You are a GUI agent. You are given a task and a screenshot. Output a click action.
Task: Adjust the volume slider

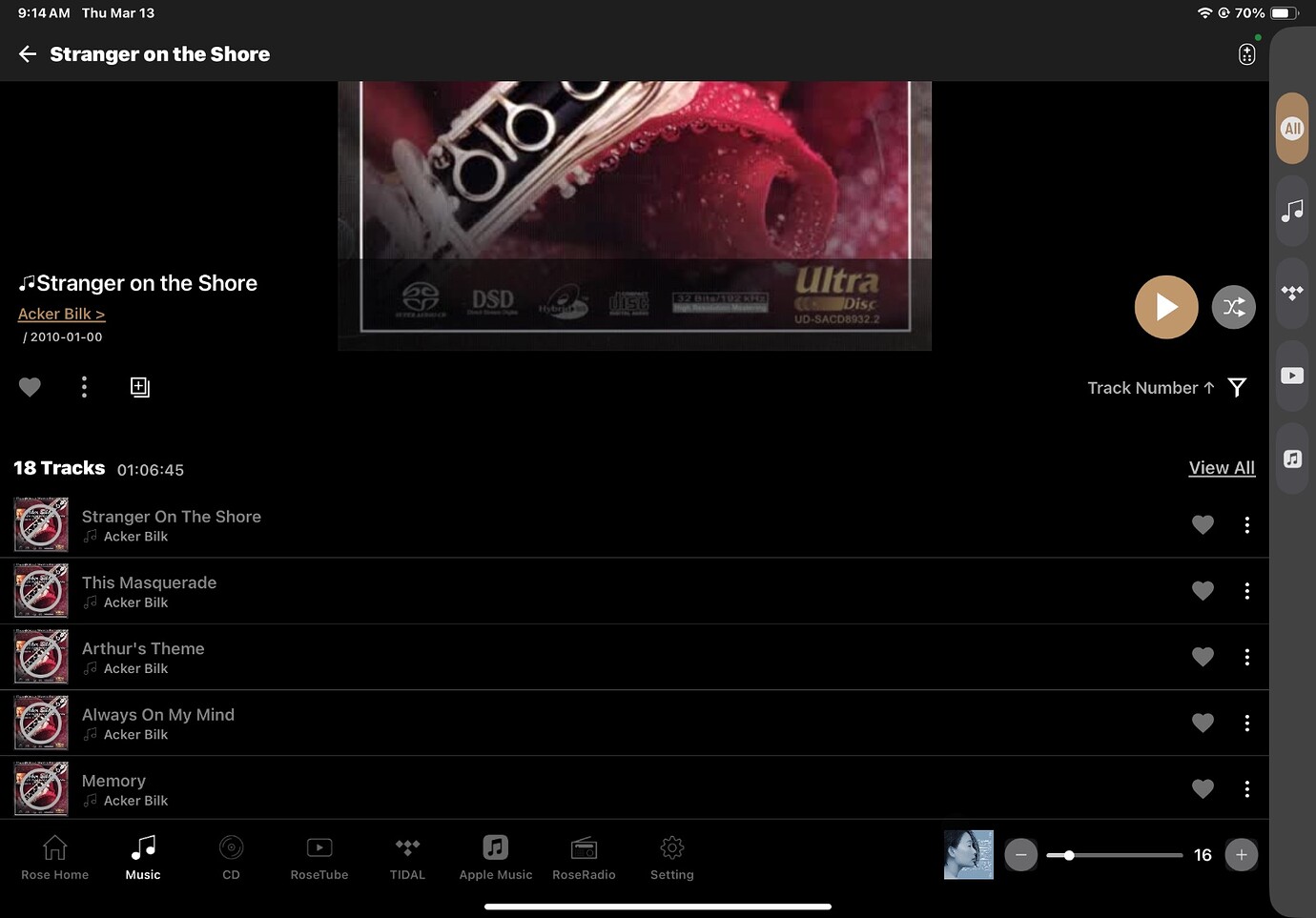pos(1115,855)
